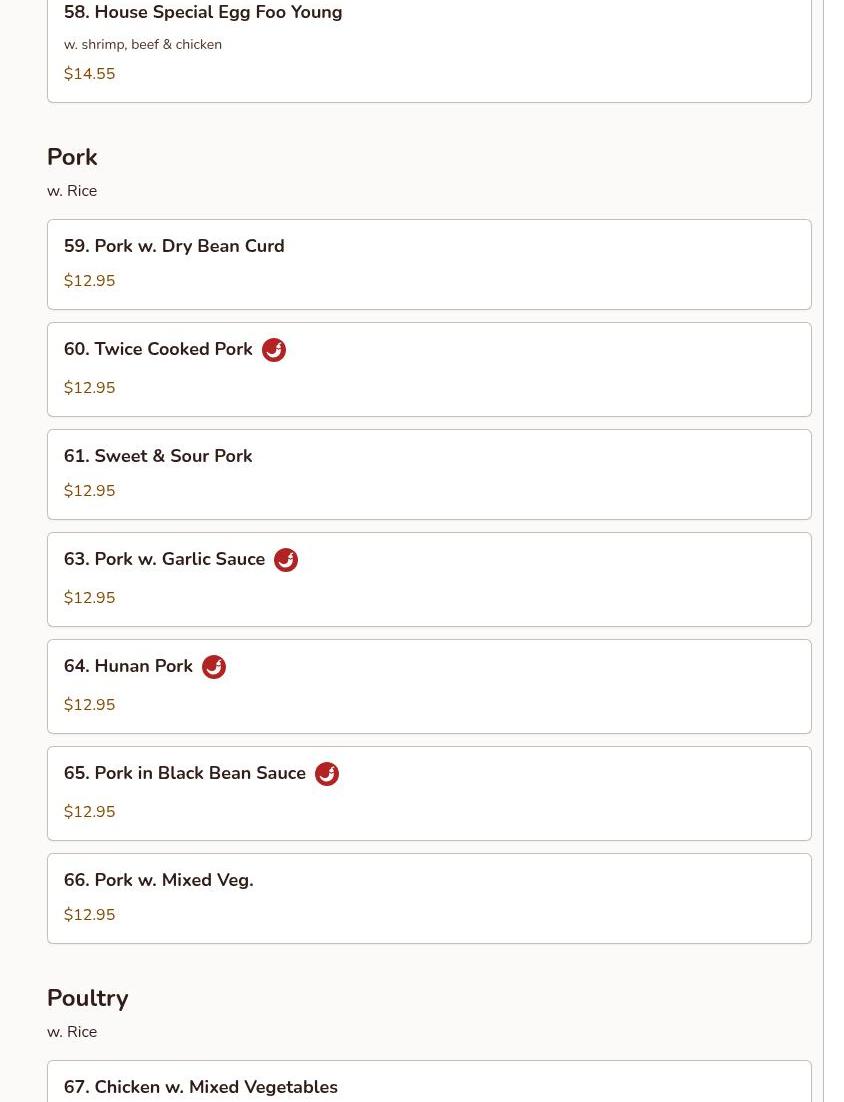The height and width of the screenshot is (1102, 844).
Task: Click spicy icon next to Twice Cooked Pork
Action: pyautogui.click(x=273, y=350)
